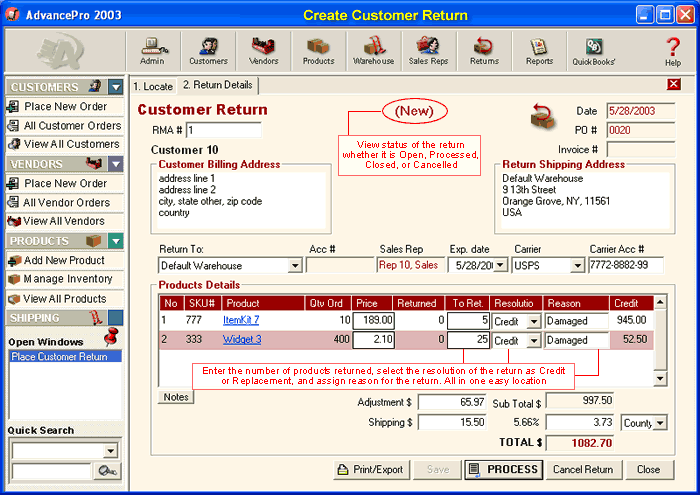The width and height of the screenshot is (700, 495).
Task: Click the Date field
Action: coord(641,111)
